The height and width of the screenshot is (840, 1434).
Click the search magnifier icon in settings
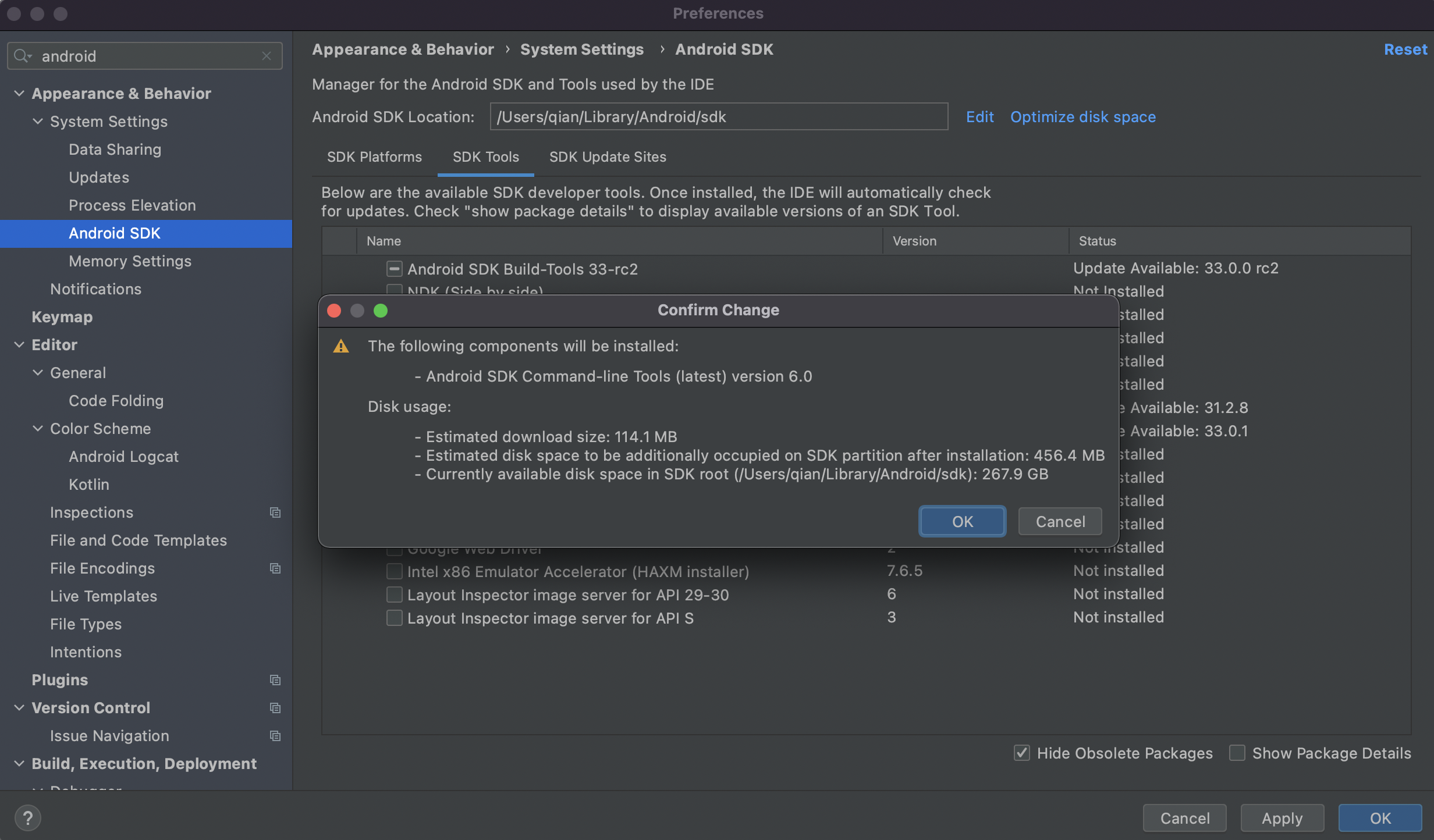(x=22, y=56)
